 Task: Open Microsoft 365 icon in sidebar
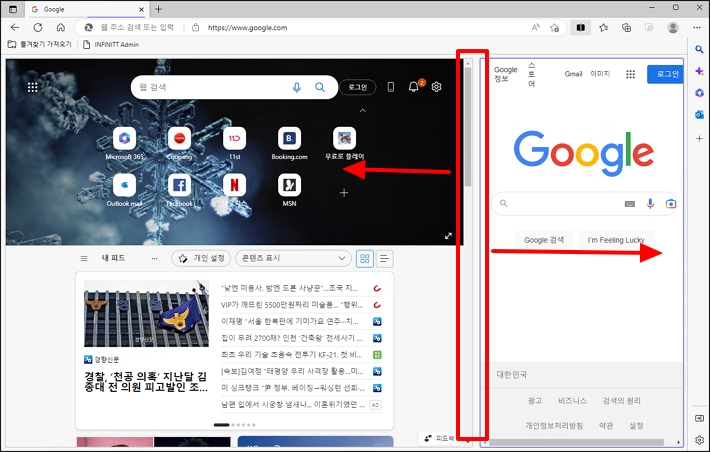[699, 93]
